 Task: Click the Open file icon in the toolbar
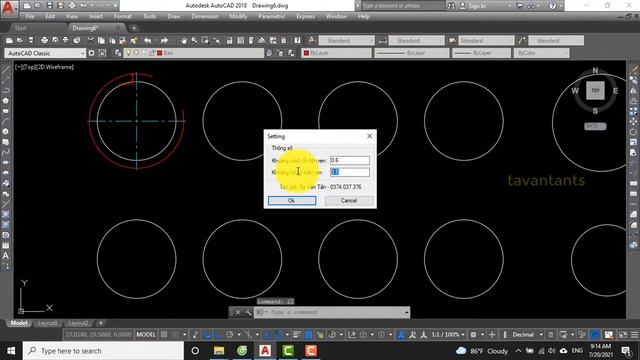(x=20, y=40)
